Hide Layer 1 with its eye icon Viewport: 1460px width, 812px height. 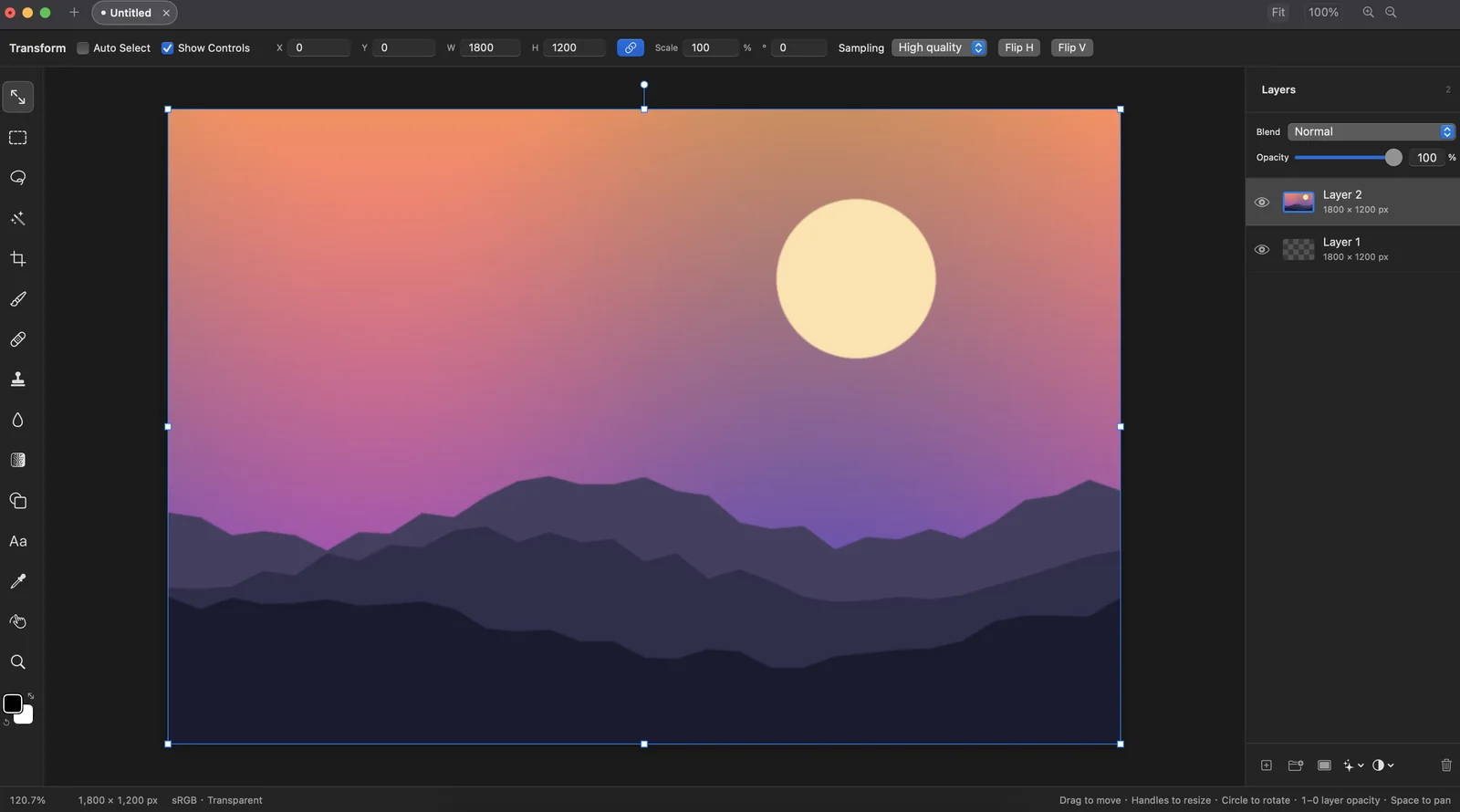[1262, 250]
